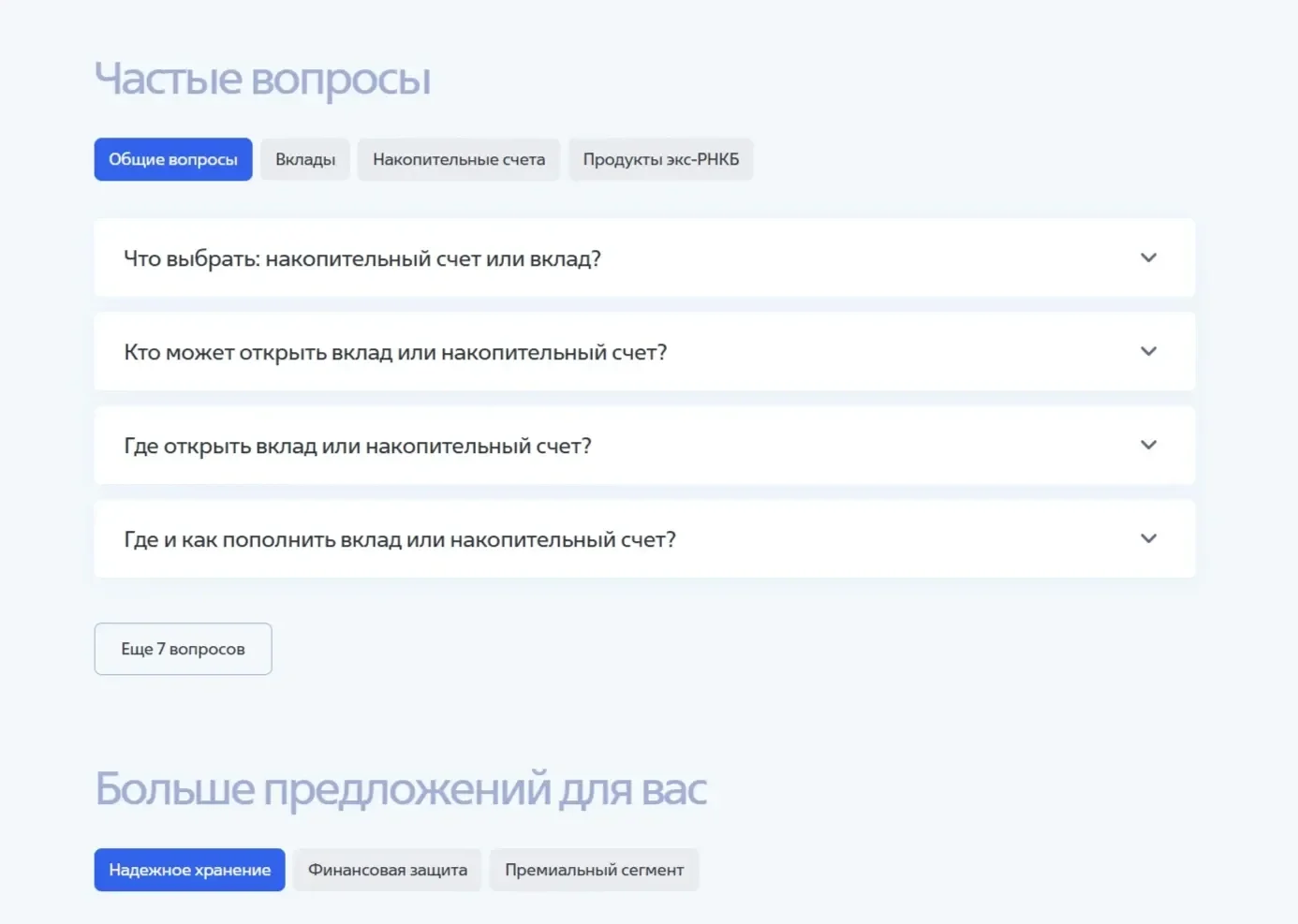Click text Где открыть вклад или накопительный счет?
1298x924 pixels.
click(x=358, y=446)
